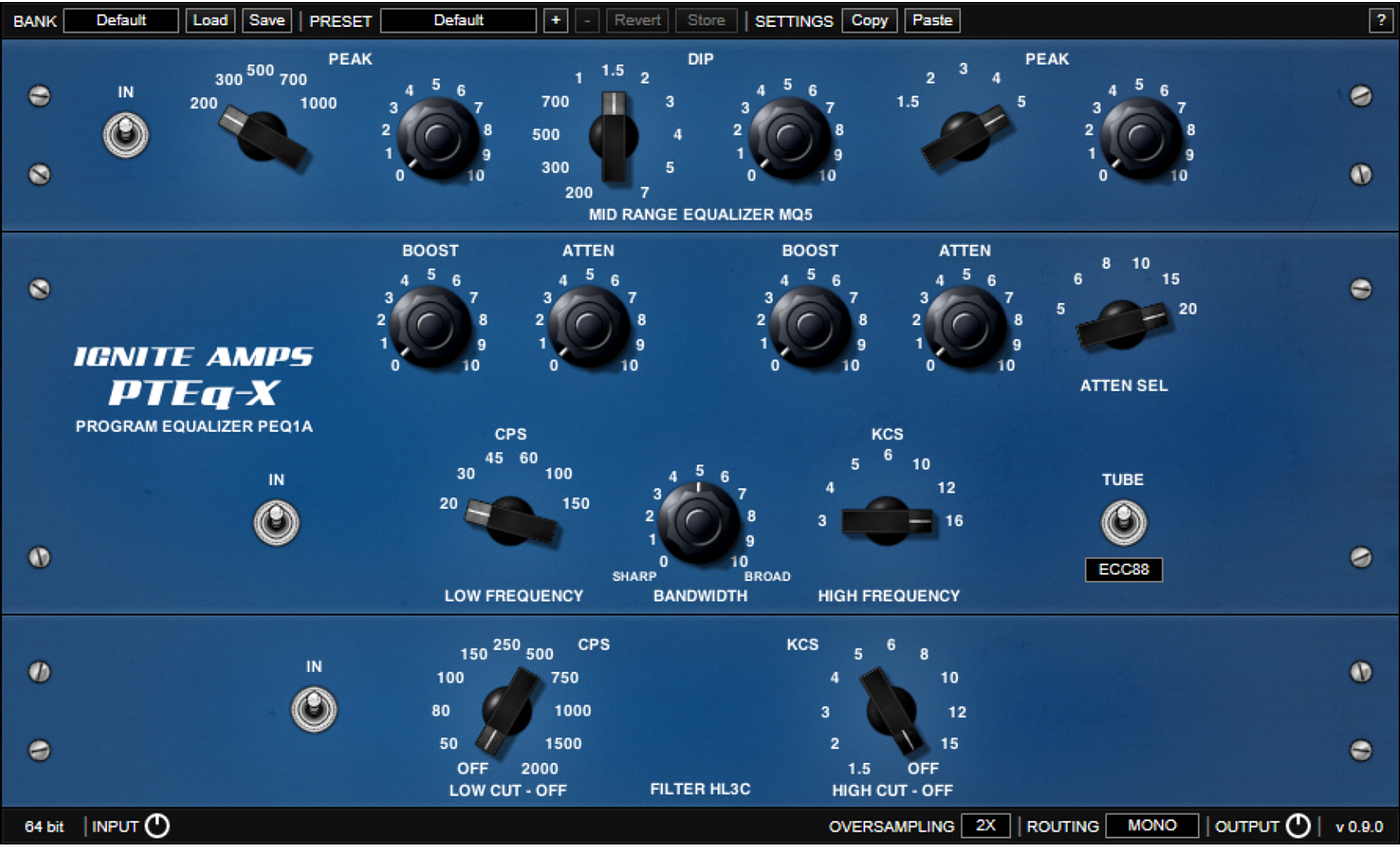
Task: Click the ATTEN SEL selector knob
Action: point(1122,324)
